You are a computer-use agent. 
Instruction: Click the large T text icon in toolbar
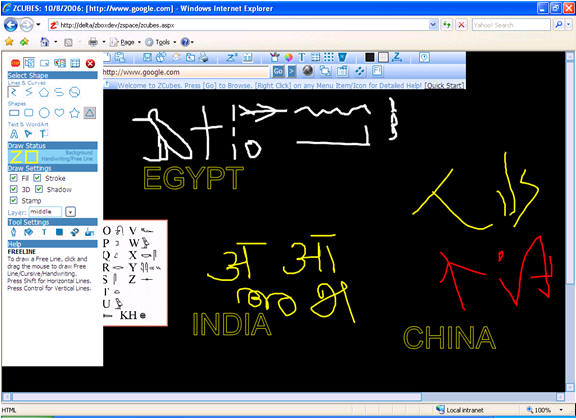click(302, 57)
